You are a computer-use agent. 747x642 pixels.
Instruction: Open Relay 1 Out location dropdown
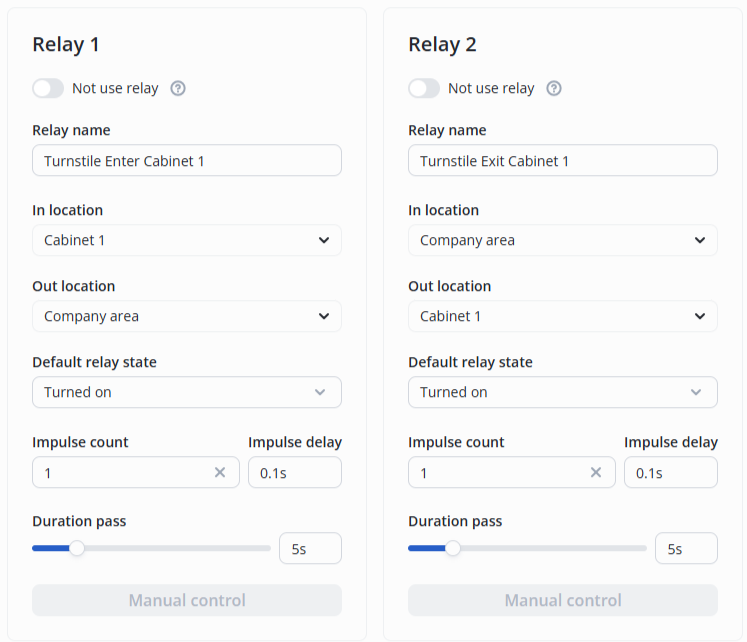[x=187, y=316]
